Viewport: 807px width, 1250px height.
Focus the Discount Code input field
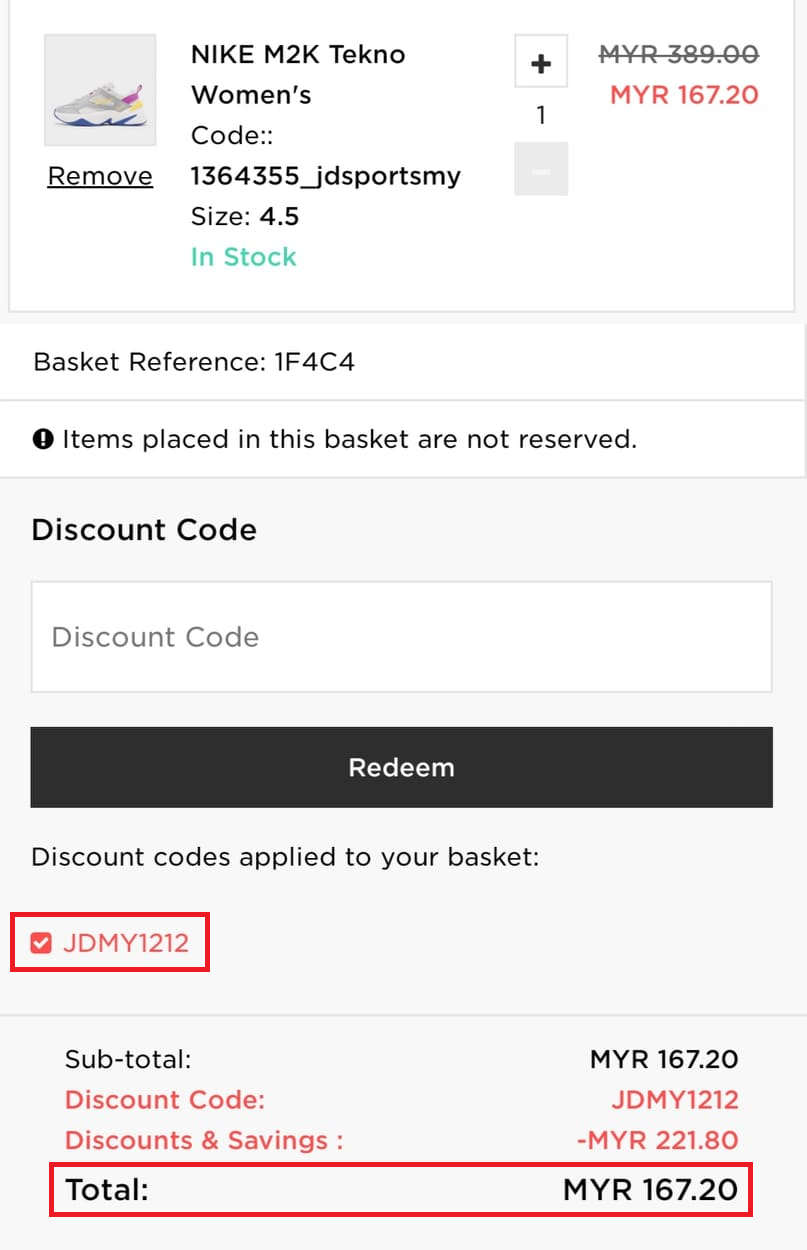click(401, 637)
